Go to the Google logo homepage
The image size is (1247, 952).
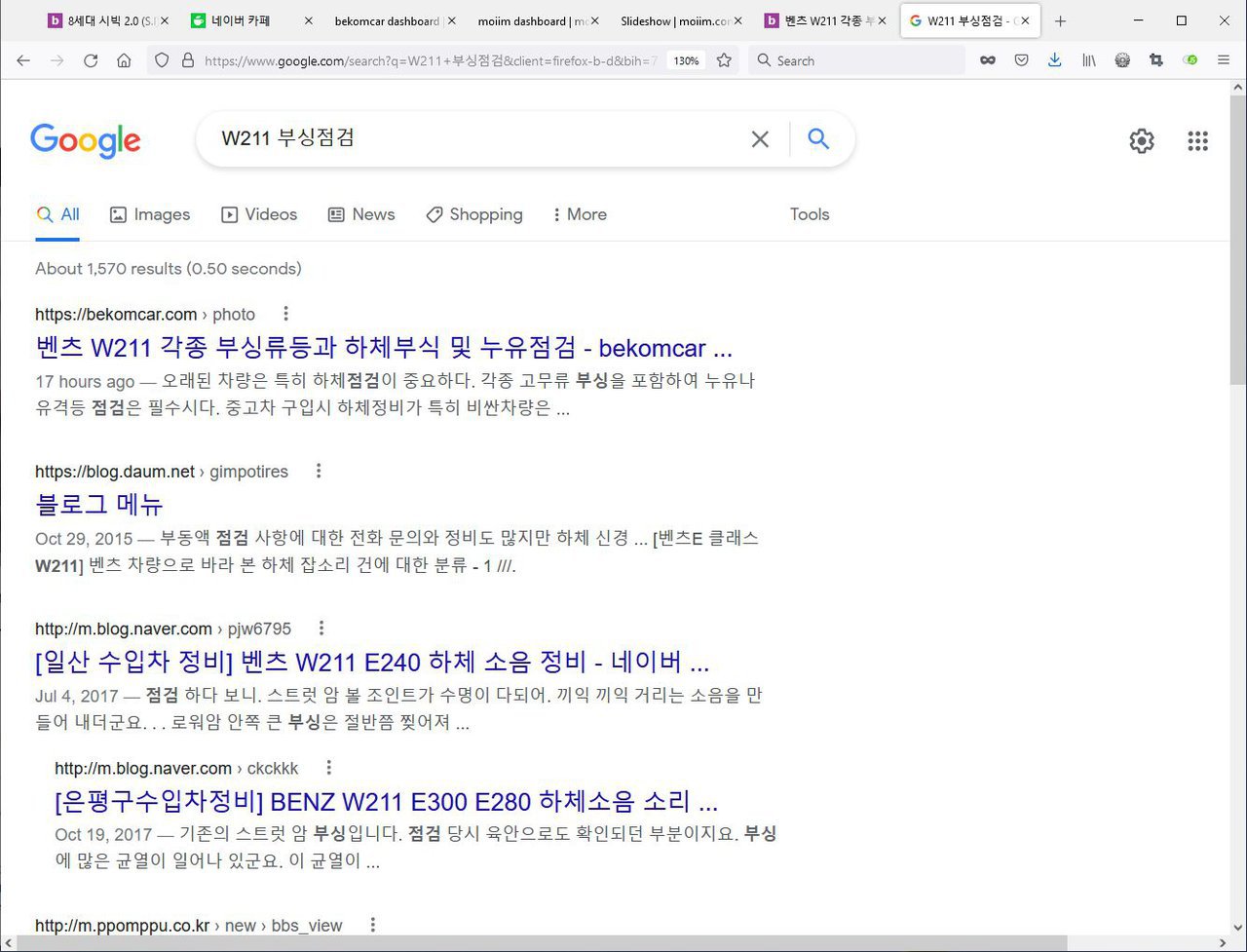(86, 141)
